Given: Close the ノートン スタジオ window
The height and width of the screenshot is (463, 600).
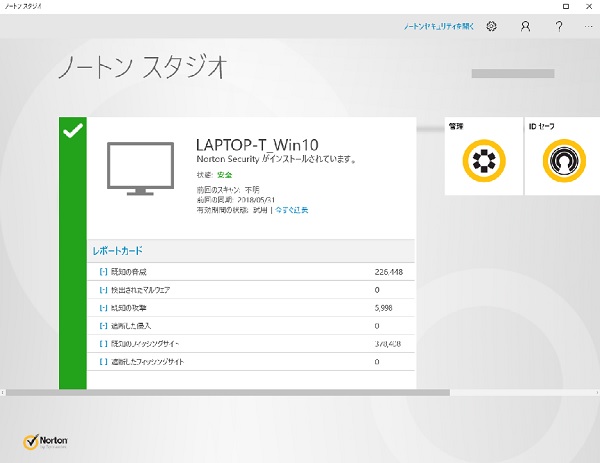Looking at the screenshot, I should (x=589, y=7).
